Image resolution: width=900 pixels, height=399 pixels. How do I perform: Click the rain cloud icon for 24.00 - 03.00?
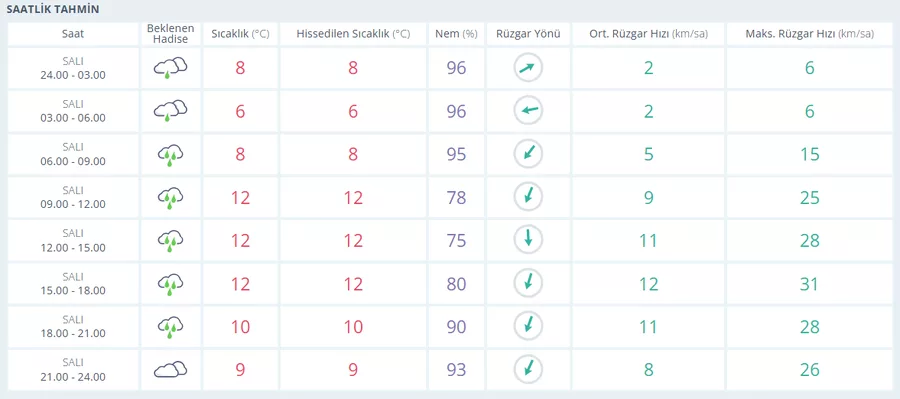tap(170, 68)
